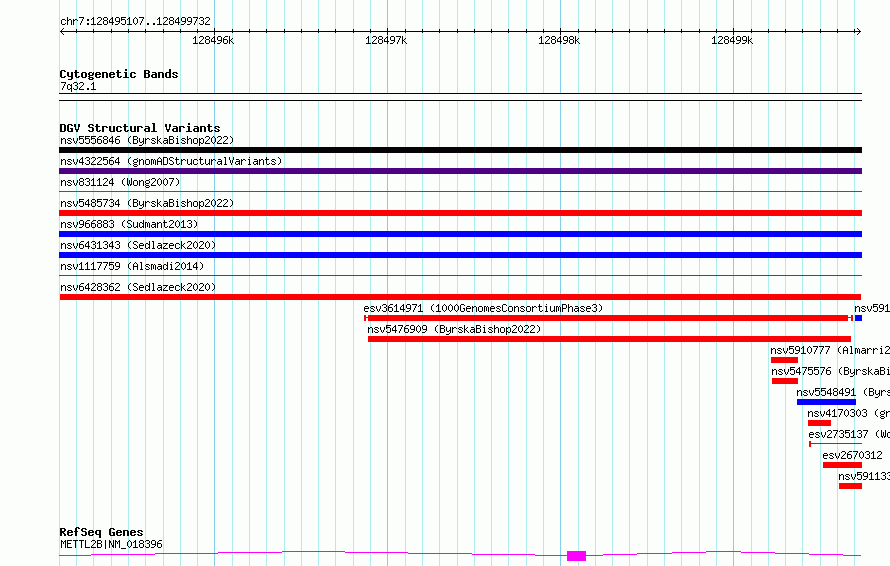Click the METTL2B|NM_018396 gene label
The height and width of the screenshot is (566, 890).
pos(111,544)
